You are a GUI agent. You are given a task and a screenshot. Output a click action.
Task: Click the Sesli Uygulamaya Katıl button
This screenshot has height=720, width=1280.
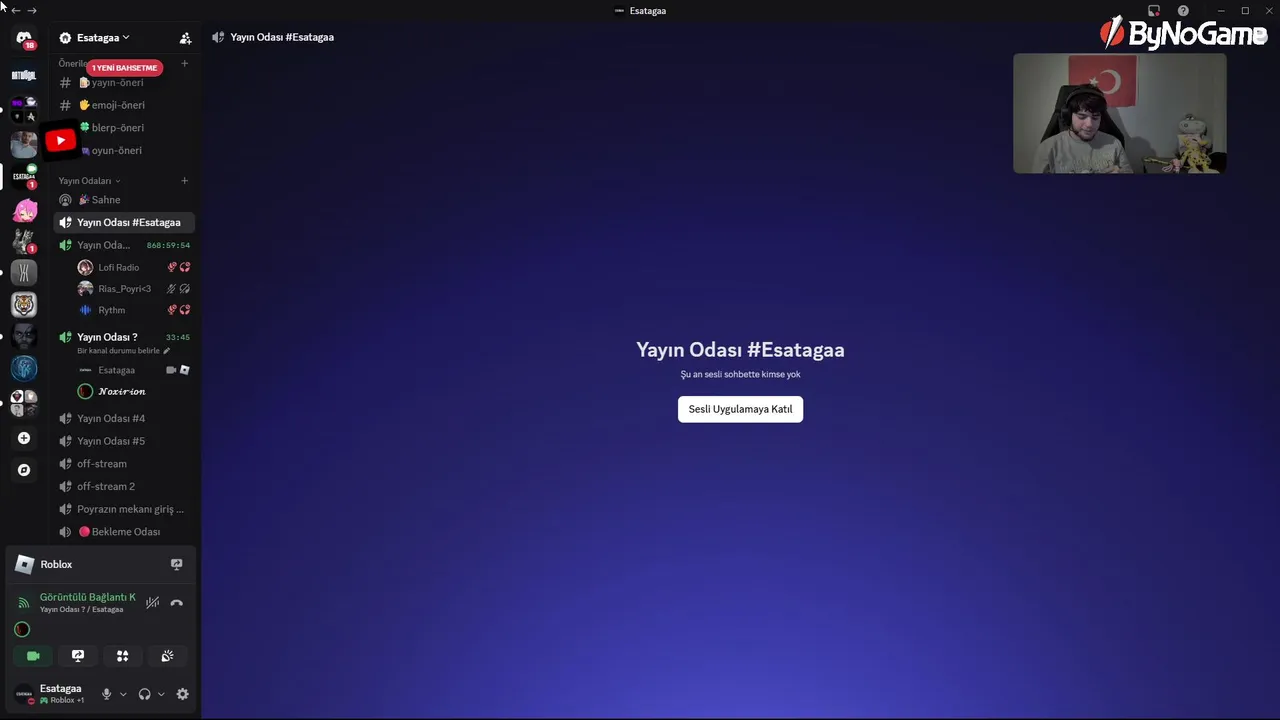tap(740, 409)
